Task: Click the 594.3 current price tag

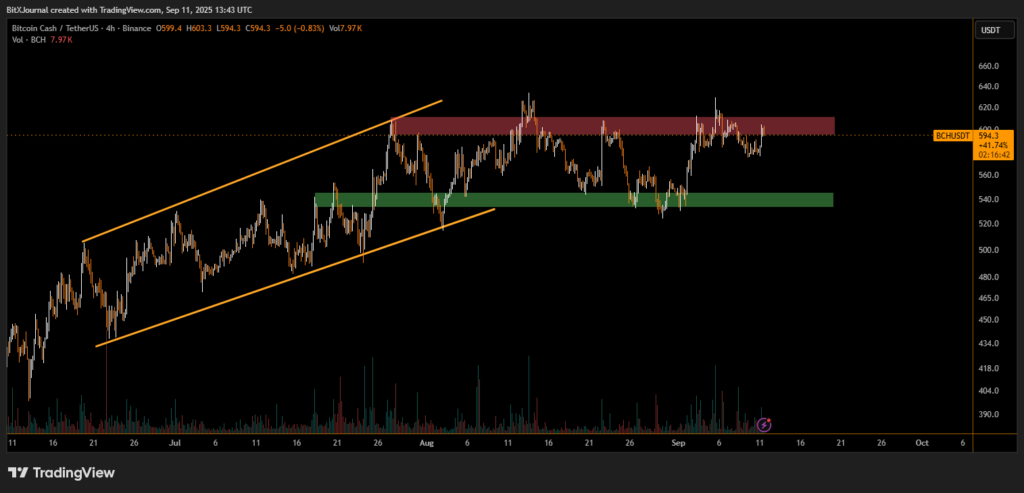Action: tap(989, 134)
